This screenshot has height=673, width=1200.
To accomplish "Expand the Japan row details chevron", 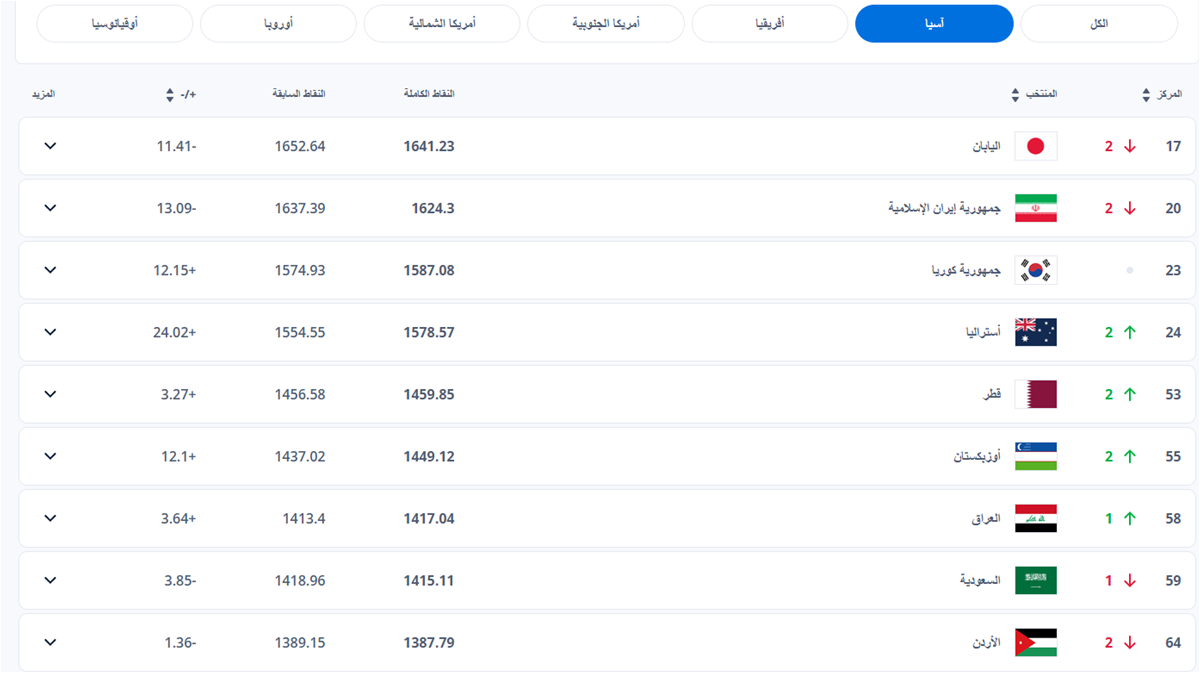I will [51, 146].
